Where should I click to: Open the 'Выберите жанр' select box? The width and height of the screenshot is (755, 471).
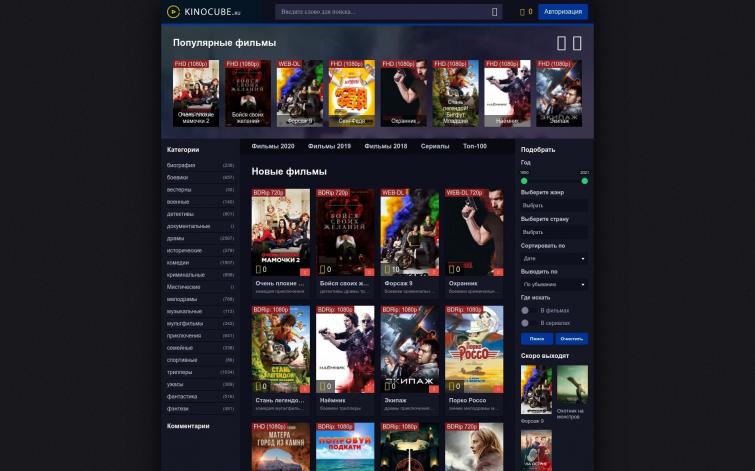[x=554, y=206]
